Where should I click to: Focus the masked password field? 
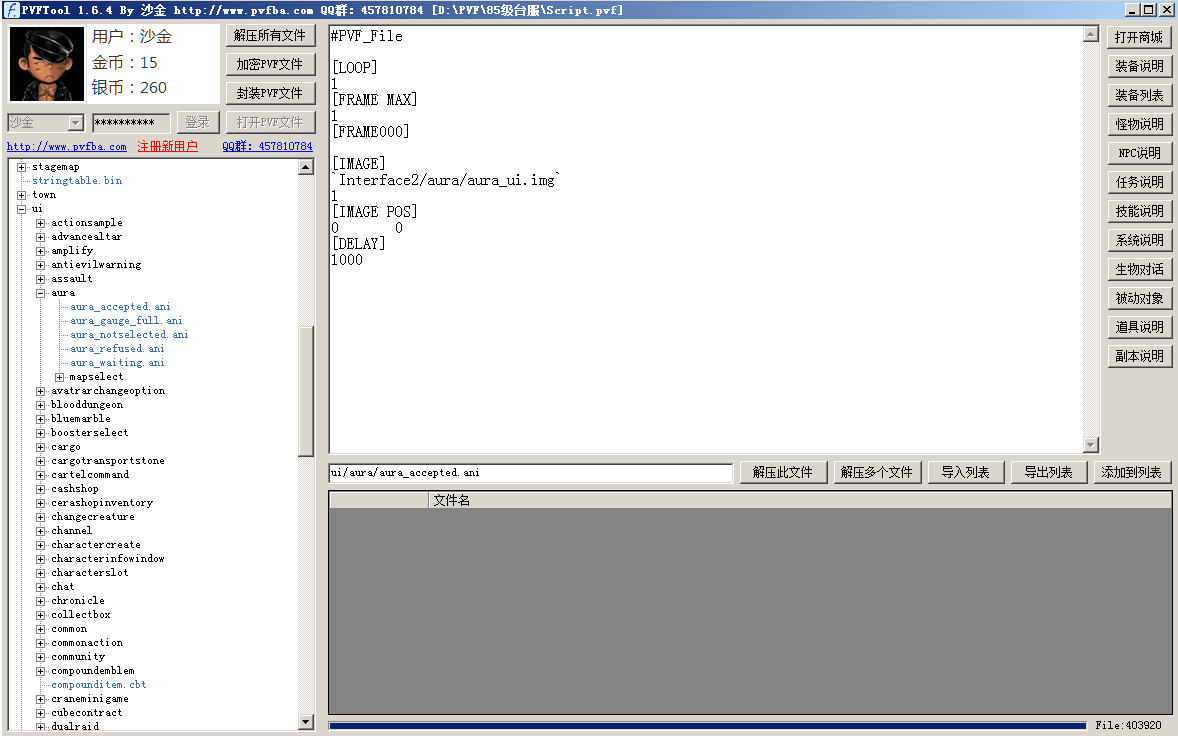click(131, 122)
